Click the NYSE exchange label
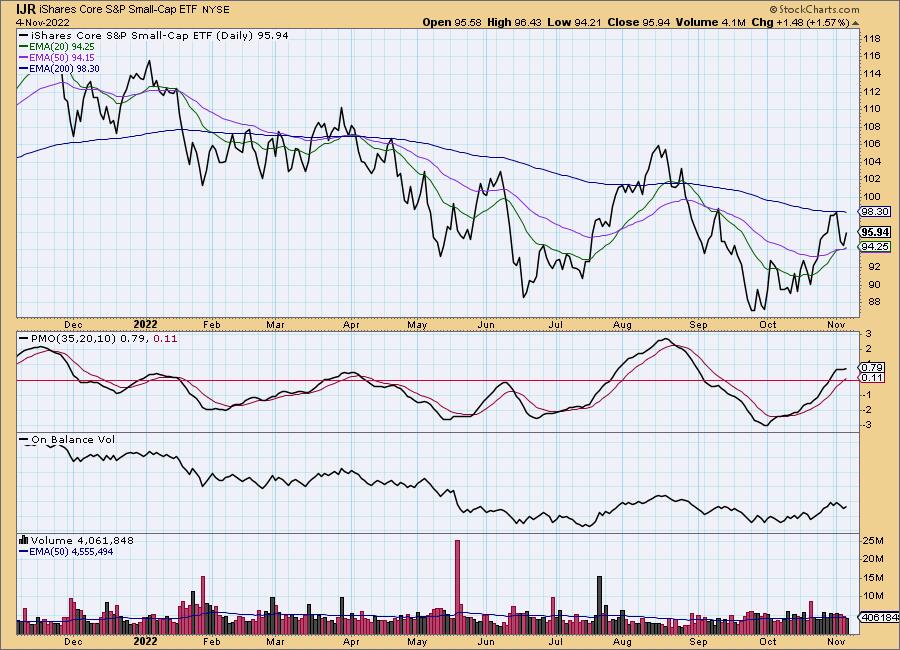 click(x=216, y=10)
